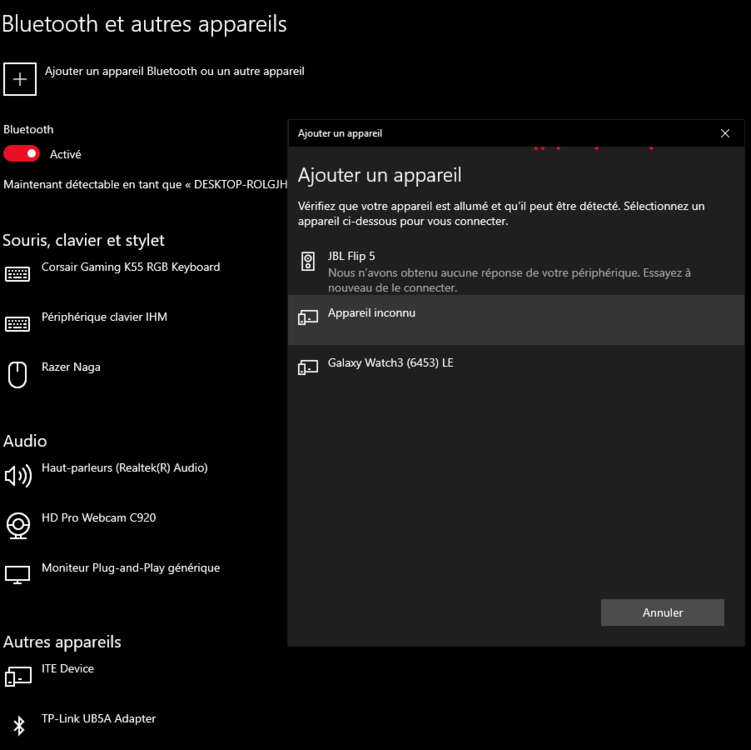
Task: Select the Périphérique clavier IHM keyboard icon
Action: point(17,324)
